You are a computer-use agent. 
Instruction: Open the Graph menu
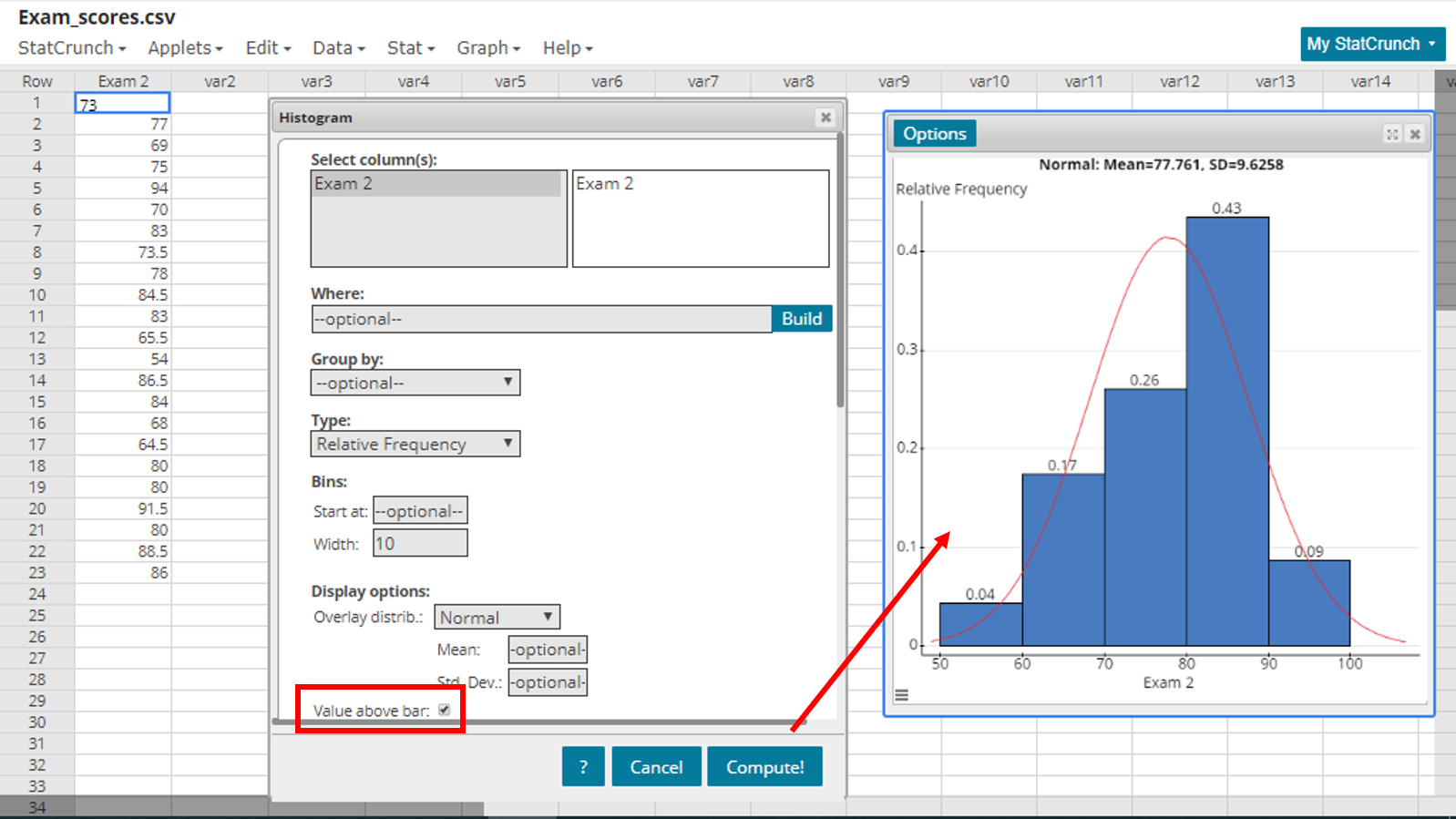488,47
